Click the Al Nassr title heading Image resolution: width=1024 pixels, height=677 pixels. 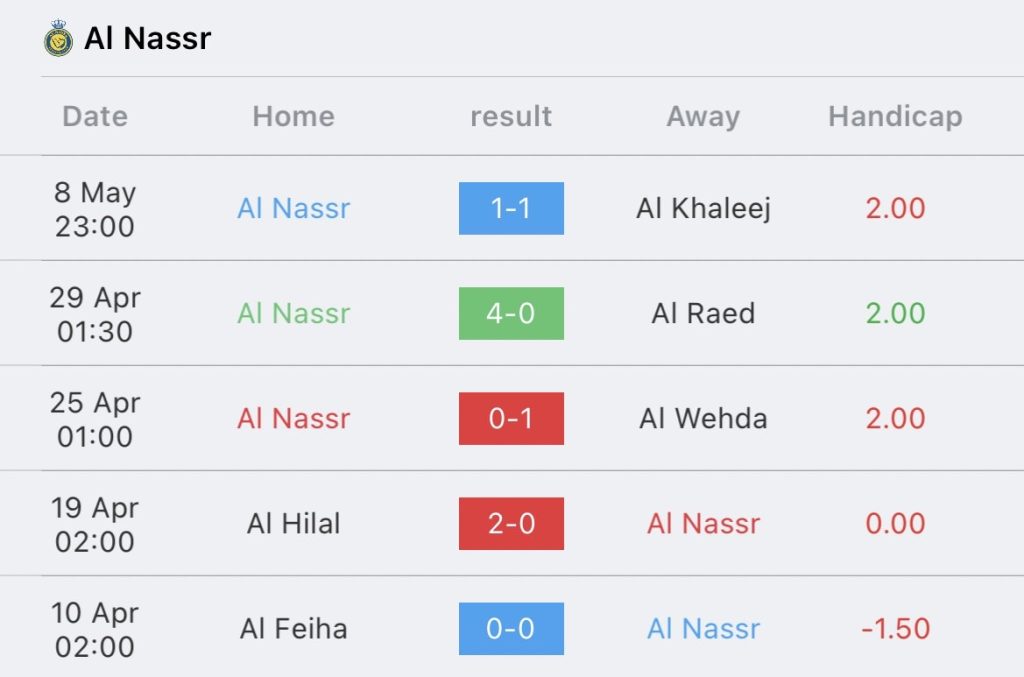click(148, 39)
